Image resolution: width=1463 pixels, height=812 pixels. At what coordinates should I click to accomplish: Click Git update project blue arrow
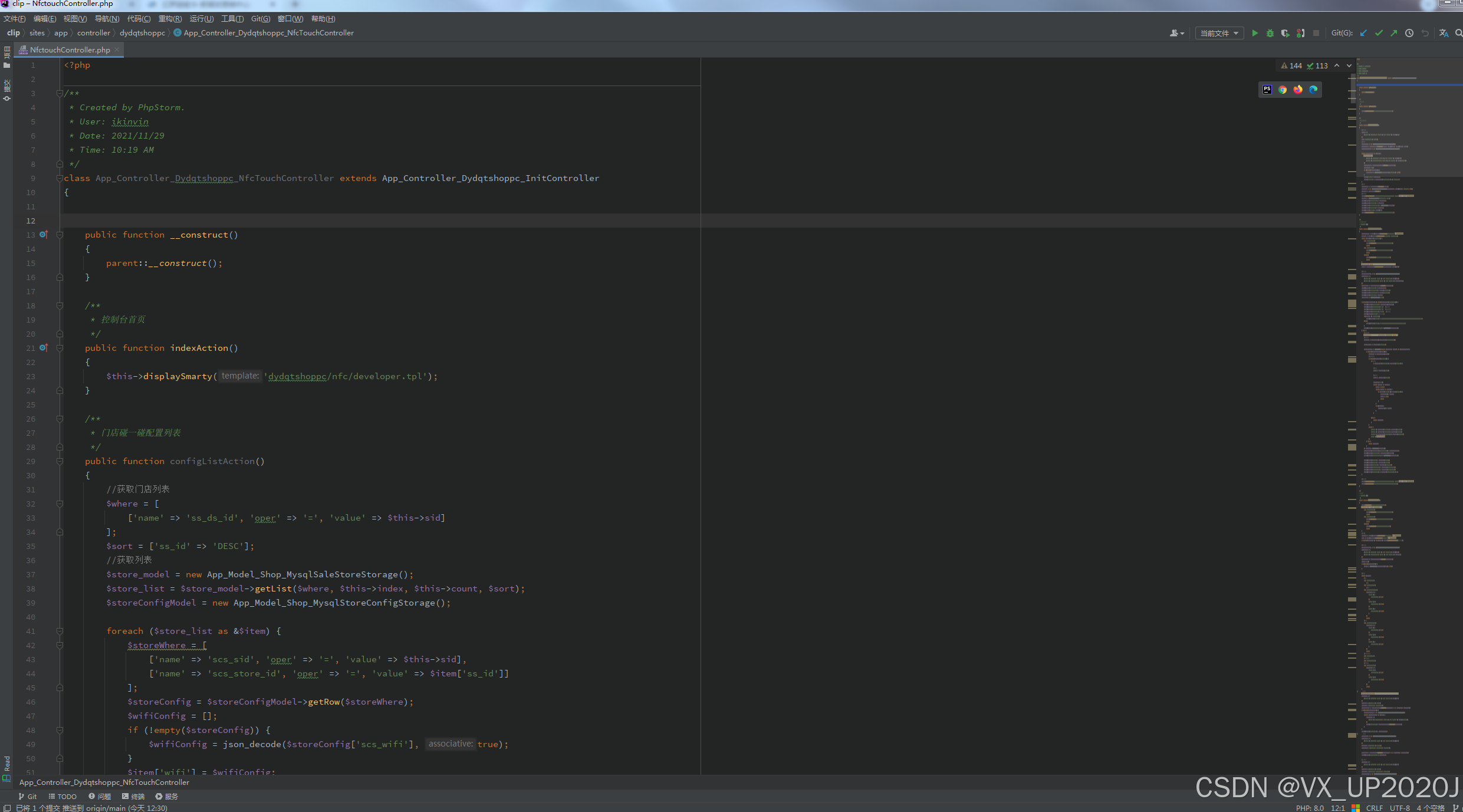click(1363, 33)
